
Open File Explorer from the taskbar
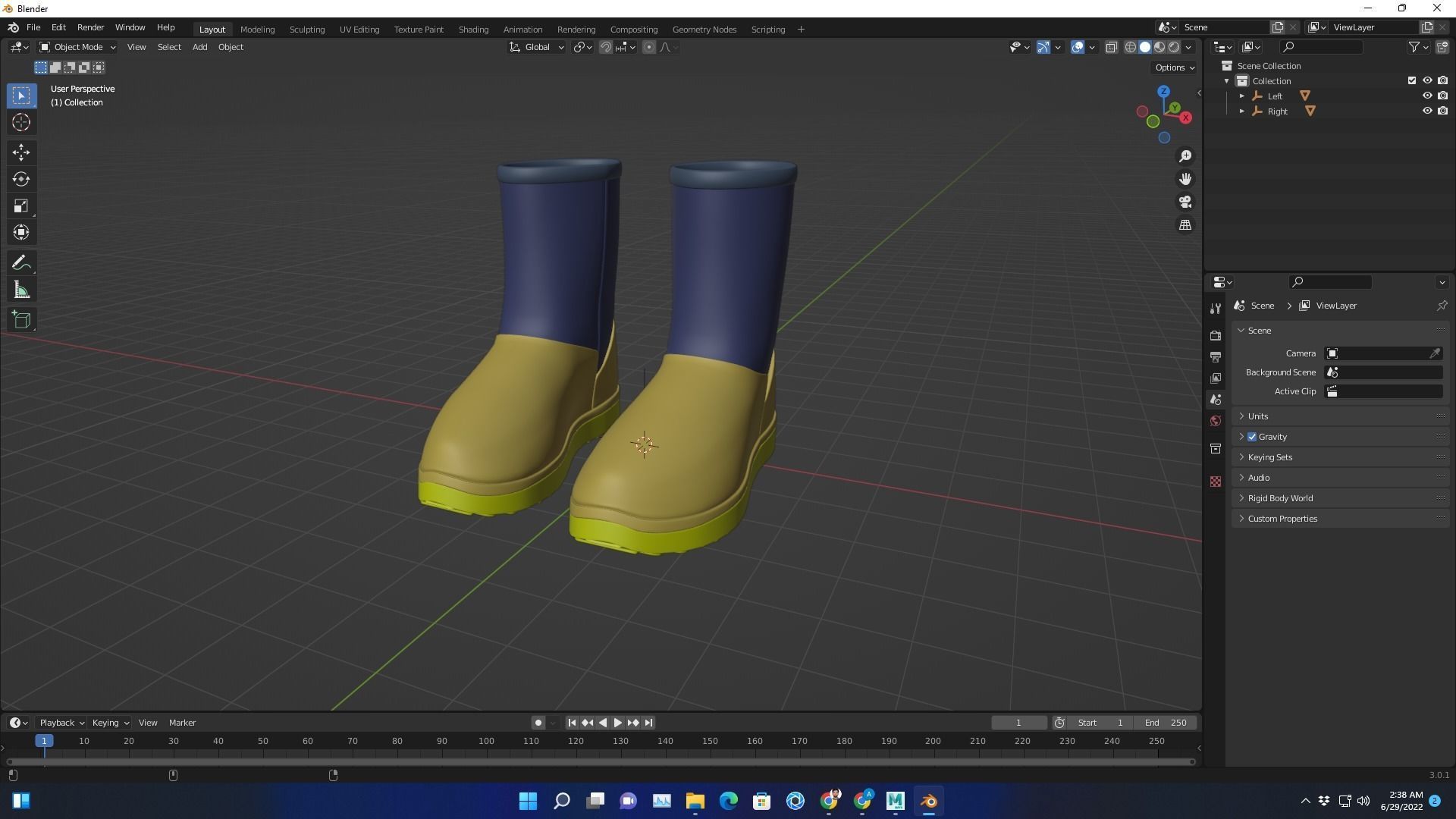pyautogui.click(x=695, y=801)
